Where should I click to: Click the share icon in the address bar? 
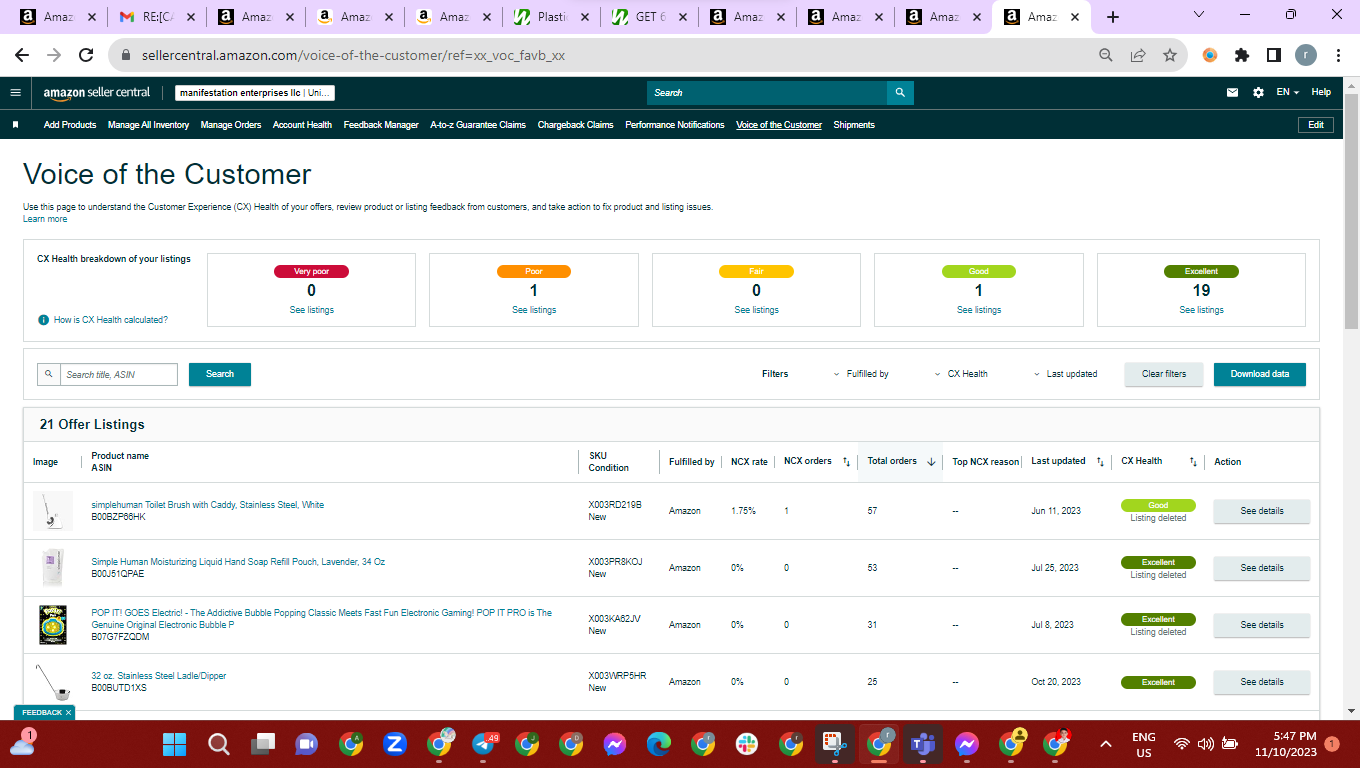pyautogui.click(x=1138, y=56)
